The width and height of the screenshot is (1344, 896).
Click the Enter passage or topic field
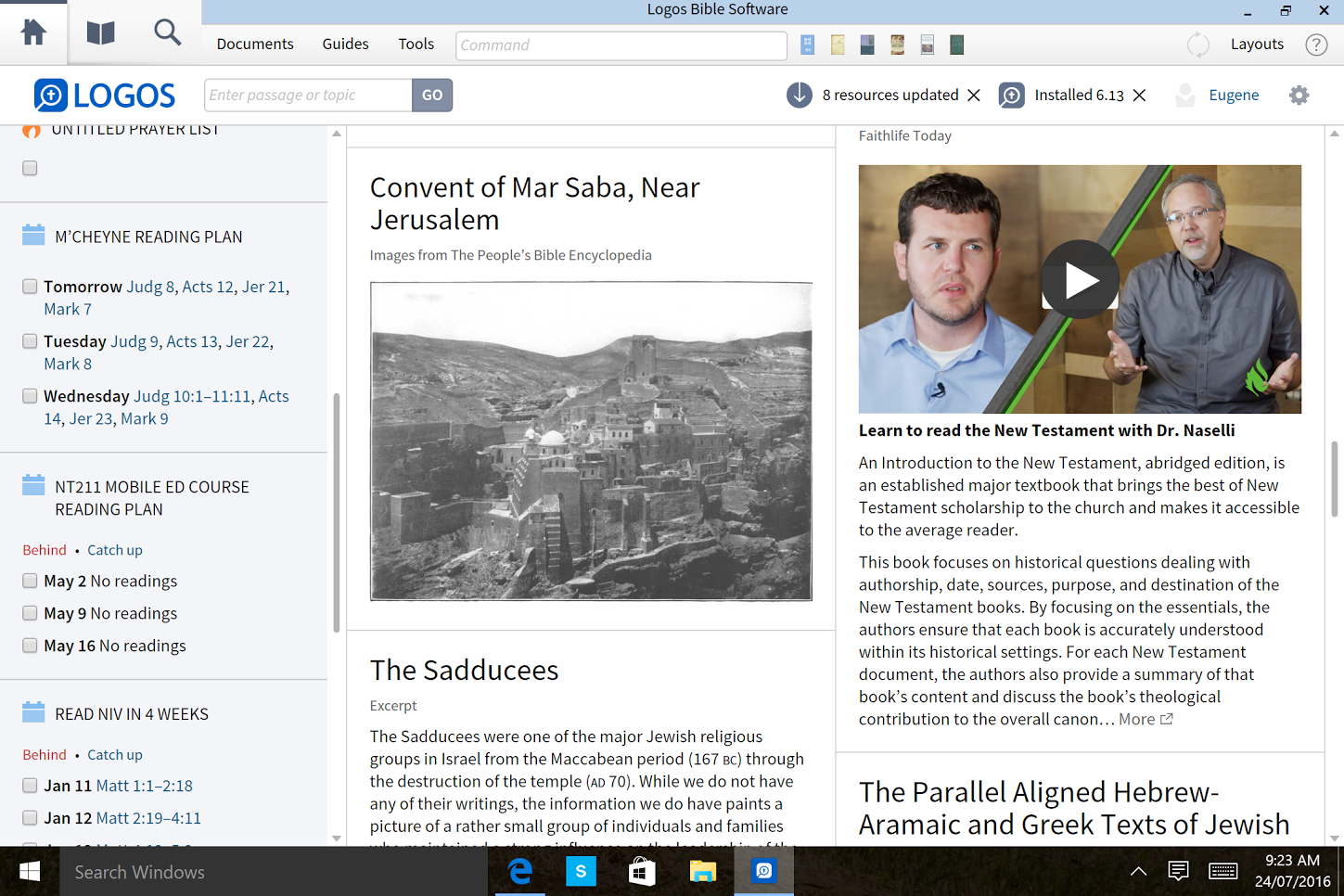tap(308, 95)
